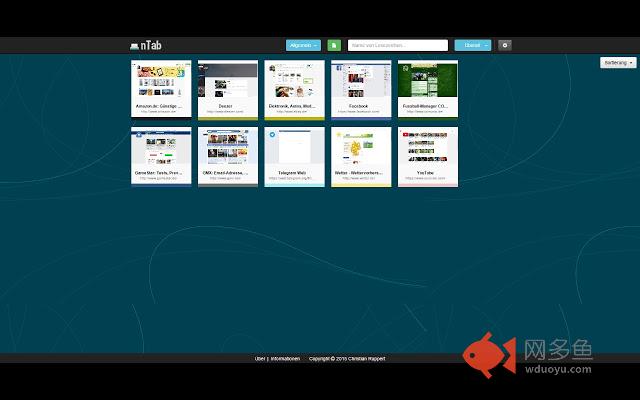Open the Wetter bookmark tile
The image size is (640, 400).
coord(361,156)
